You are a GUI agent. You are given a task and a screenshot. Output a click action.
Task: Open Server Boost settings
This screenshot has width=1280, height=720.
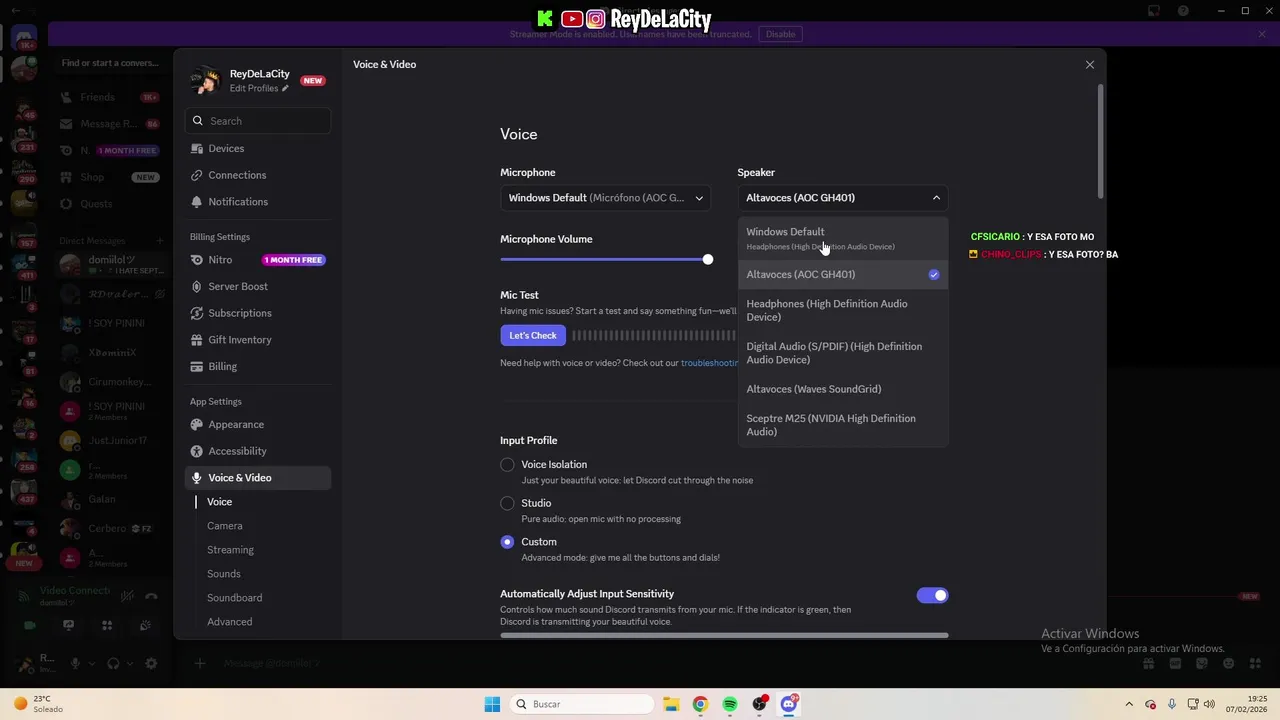pyautogui.click(x=258, y=286)
